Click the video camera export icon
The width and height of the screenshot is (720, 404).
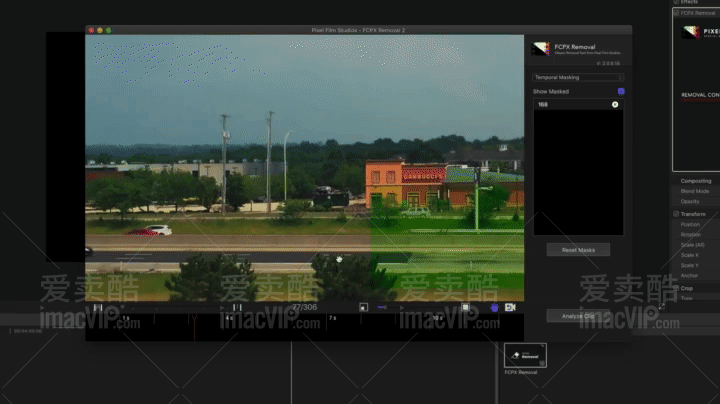pos(510,307)
